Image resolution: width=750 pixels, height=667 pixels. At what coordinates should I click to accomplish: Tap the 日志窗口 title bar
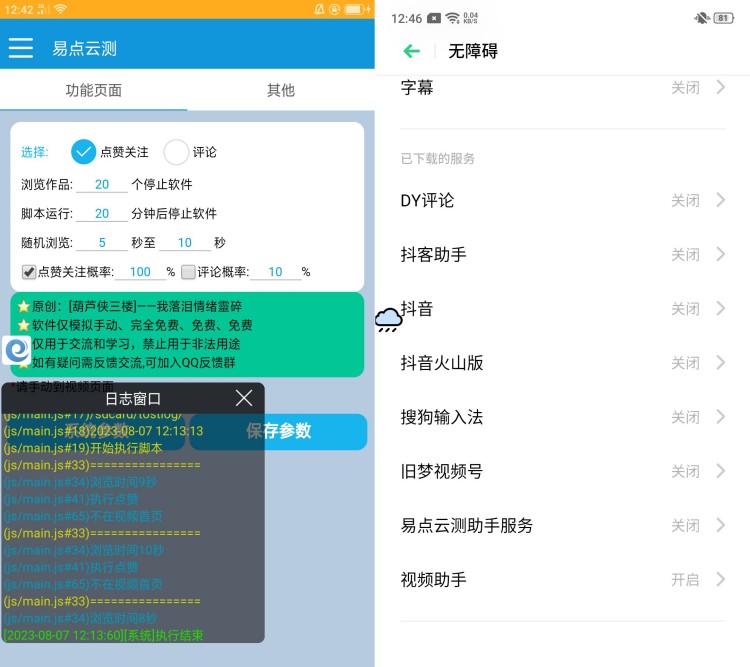coord(133,398)
